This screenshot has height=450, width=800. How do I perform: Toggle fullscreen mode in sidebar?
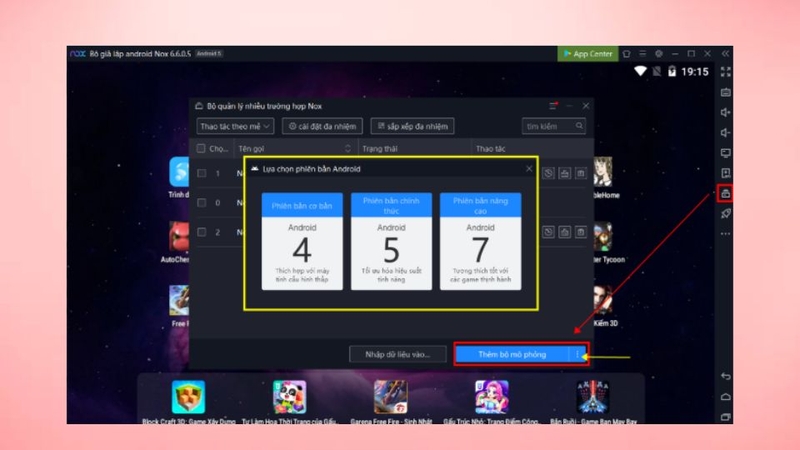click(x=726, y=72)
